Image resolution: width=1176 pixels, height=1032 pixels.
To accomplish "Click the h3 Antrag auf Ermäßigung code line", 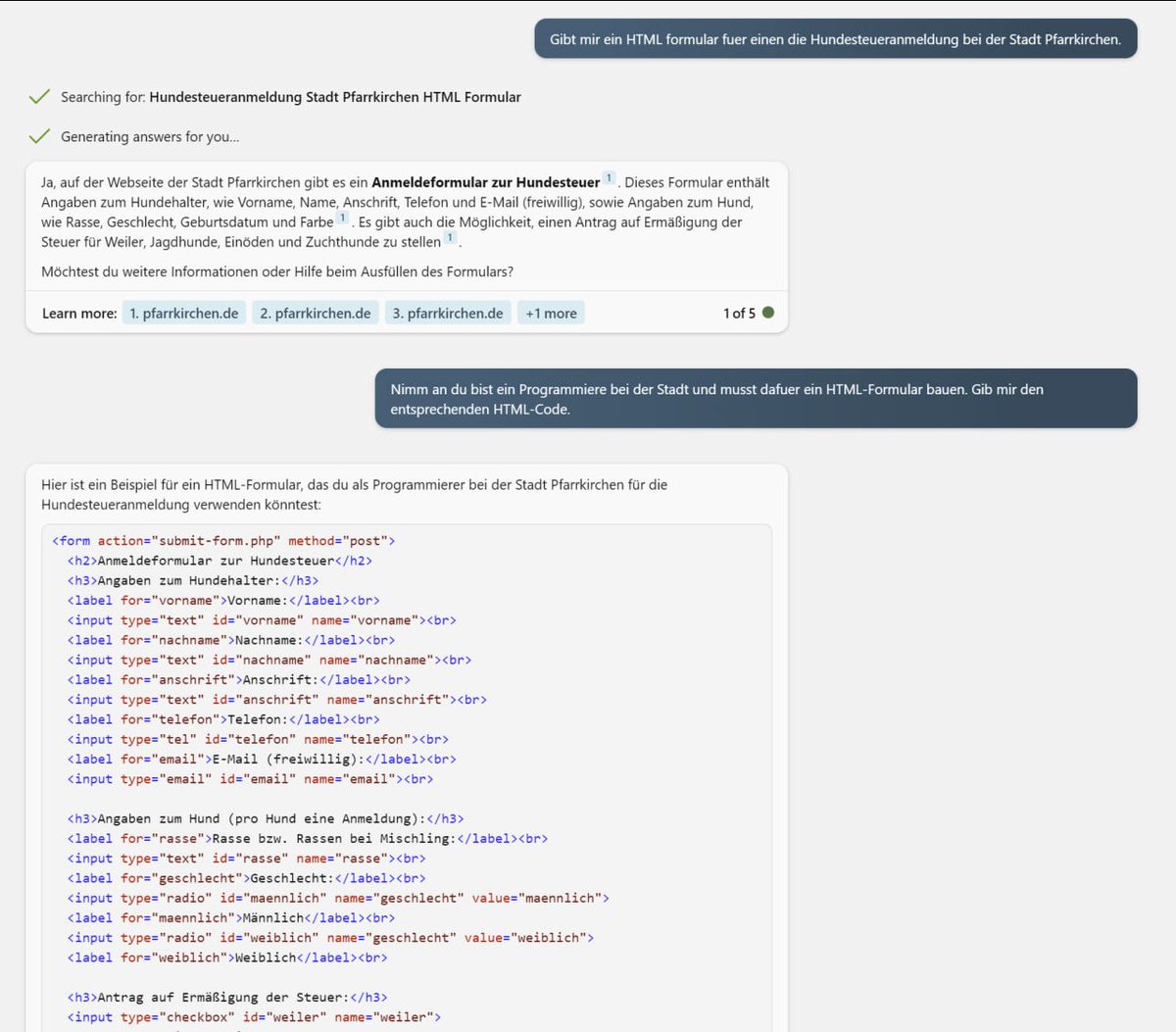I will (227, 998).
